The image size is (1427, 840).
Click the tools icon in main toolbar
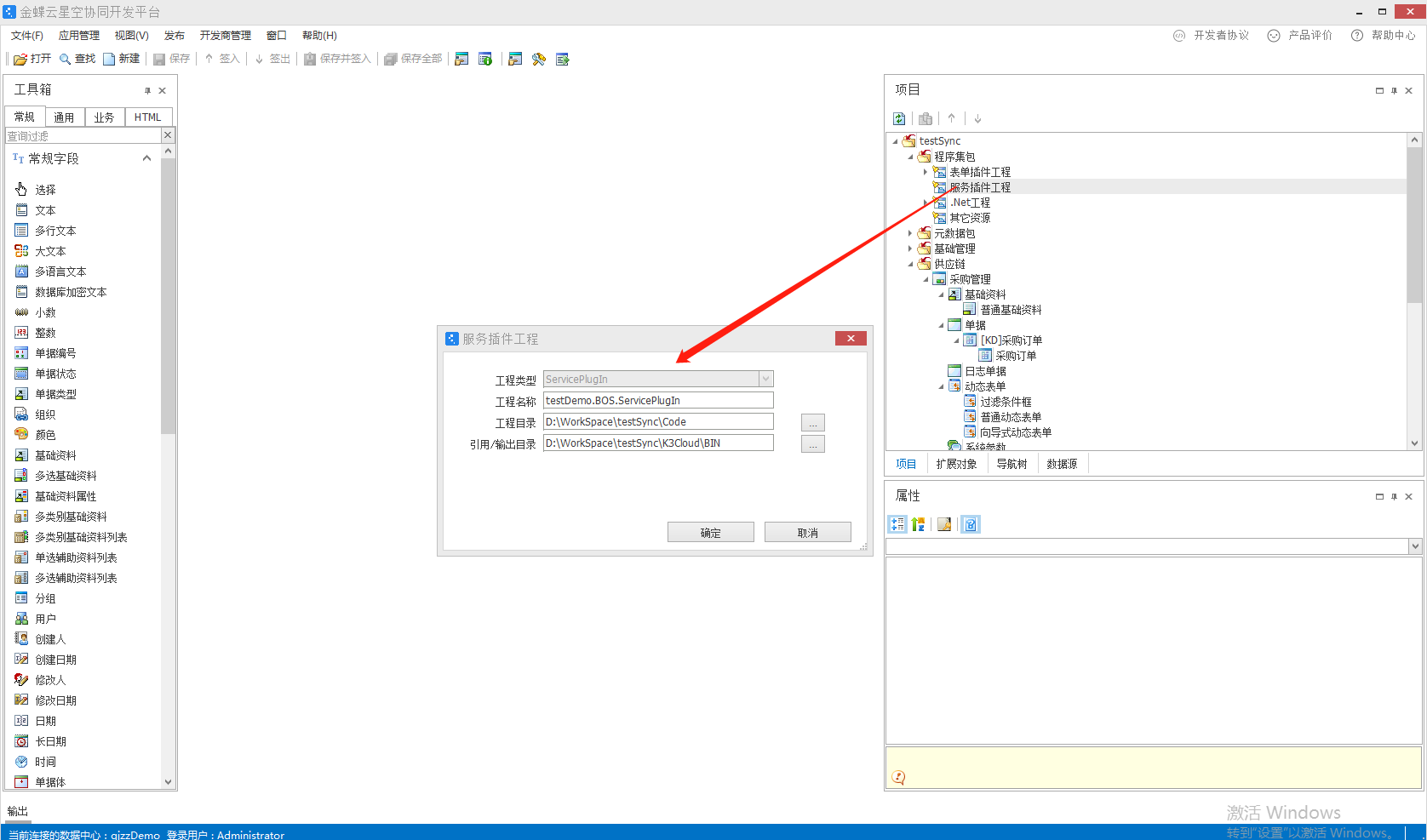539,60
